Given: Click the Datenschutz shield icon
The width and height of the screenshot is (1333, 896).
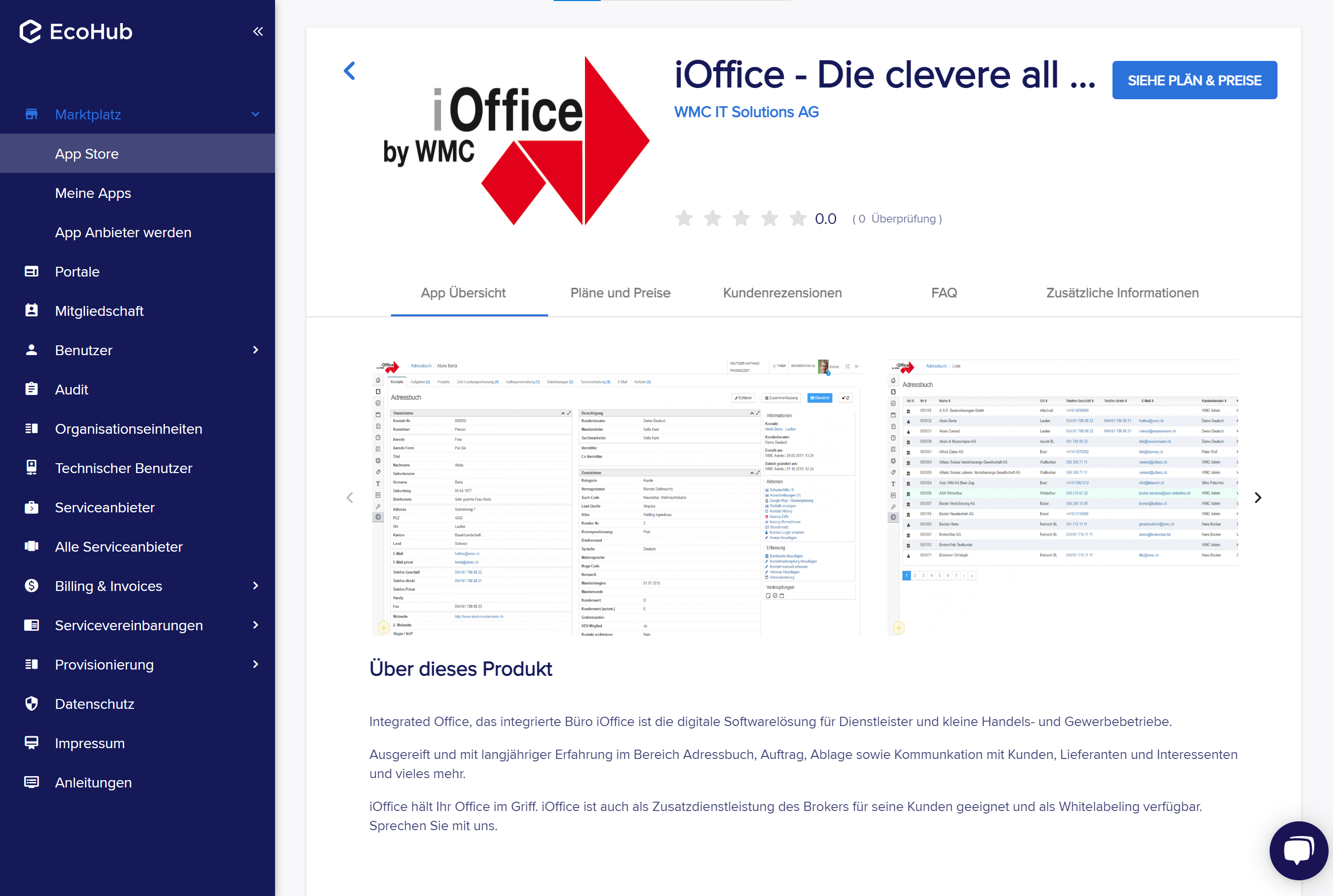Looking at the screenshot, I should [x=31, y=703].
